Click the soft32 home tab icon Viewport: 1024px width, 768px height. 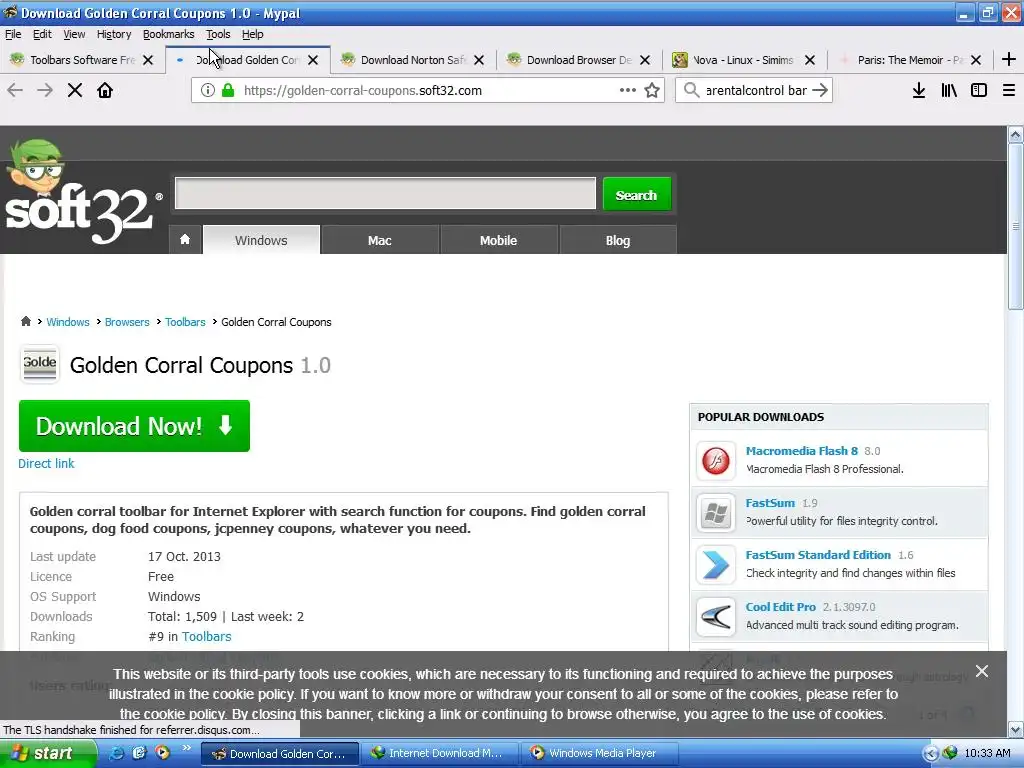(185, 240)
